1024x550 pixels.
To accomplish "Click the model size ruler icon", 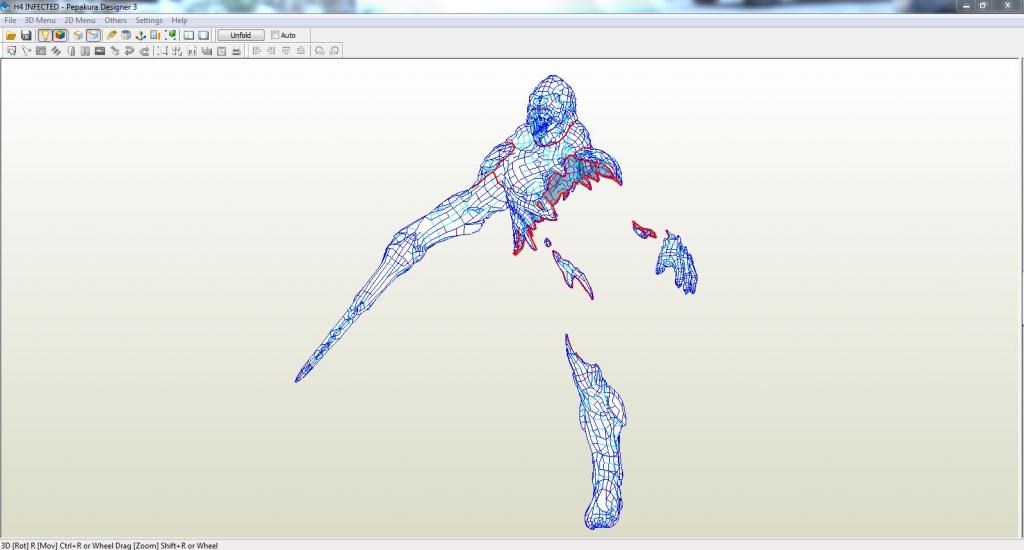I will click(x=155, y=35).
